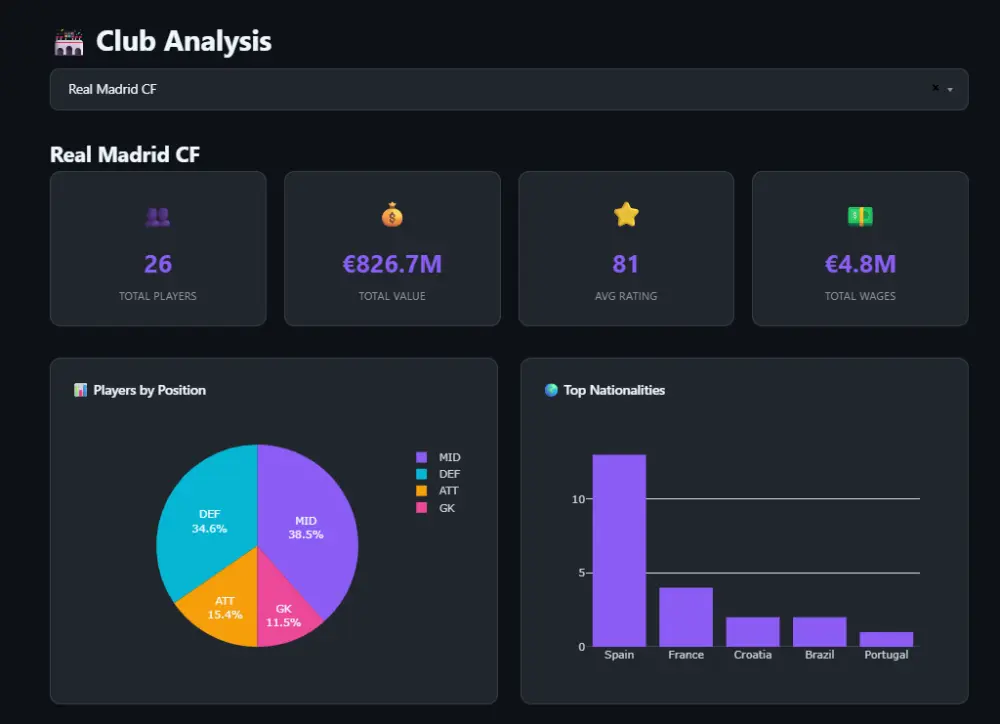Click the Portugal bar in the chart

(886, 639)
